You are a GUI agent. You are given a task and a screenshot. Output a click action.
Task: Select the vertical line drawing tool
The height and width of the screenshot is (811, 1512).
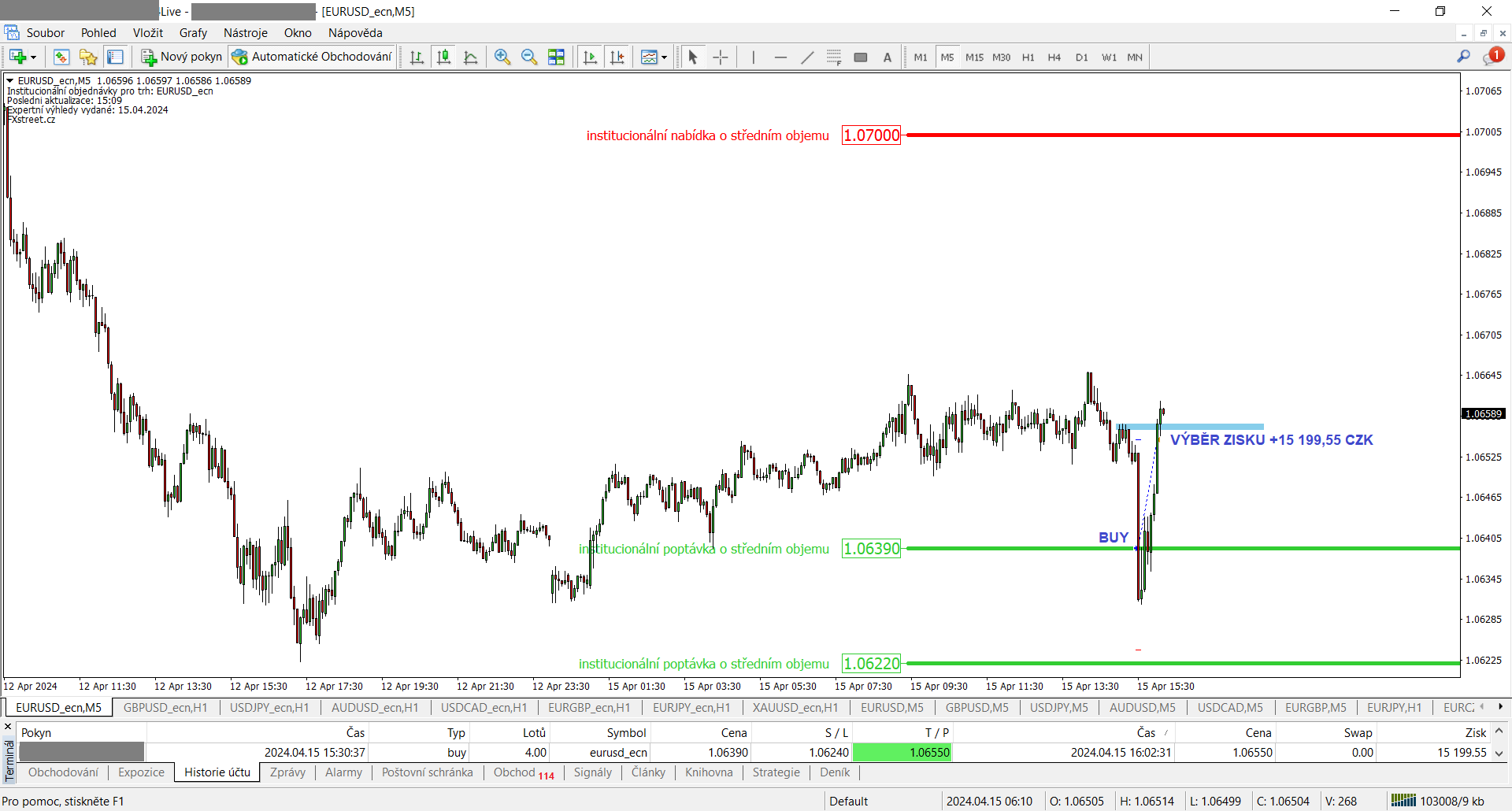754,57
